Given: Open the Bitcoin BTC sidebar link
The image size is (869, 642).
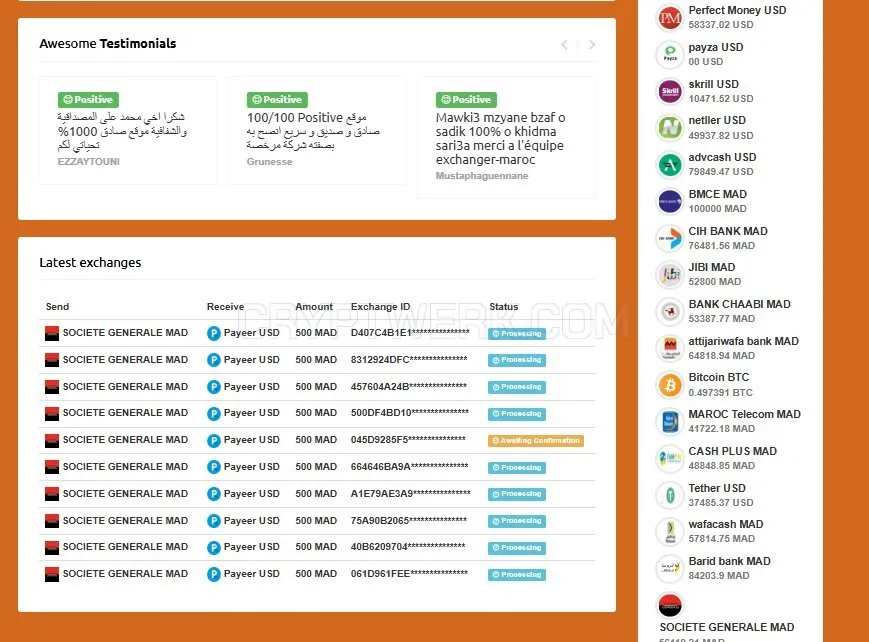Looking at the screenshot, I should click(718, 378).
